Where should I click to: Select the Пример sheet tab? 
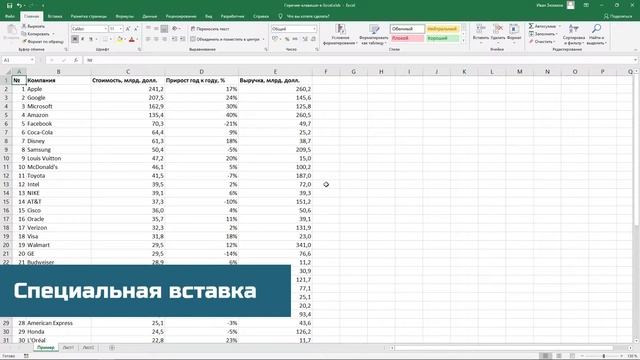click(x=45, y=347)
